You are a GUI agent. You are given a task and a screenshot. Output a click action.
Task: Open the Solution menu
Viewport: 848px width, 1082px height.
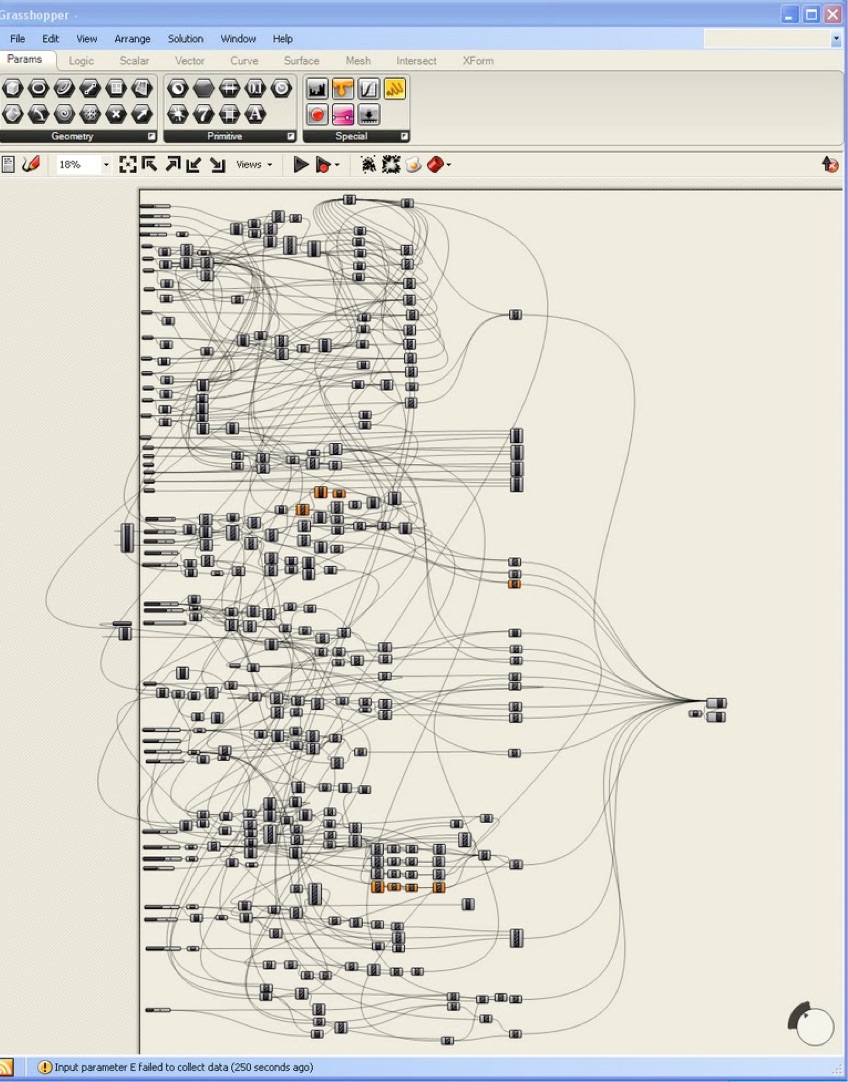click(x=185, y=39)
